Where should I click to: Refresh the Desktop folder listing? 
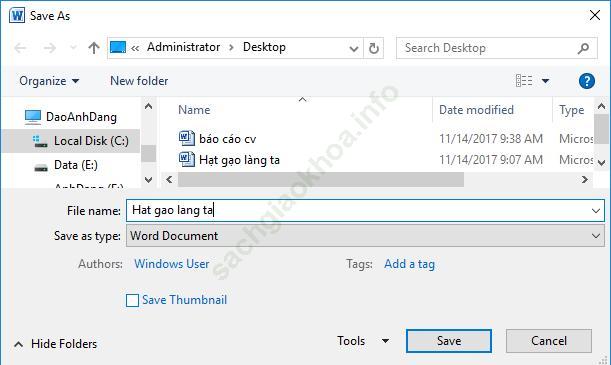[374, 48]
